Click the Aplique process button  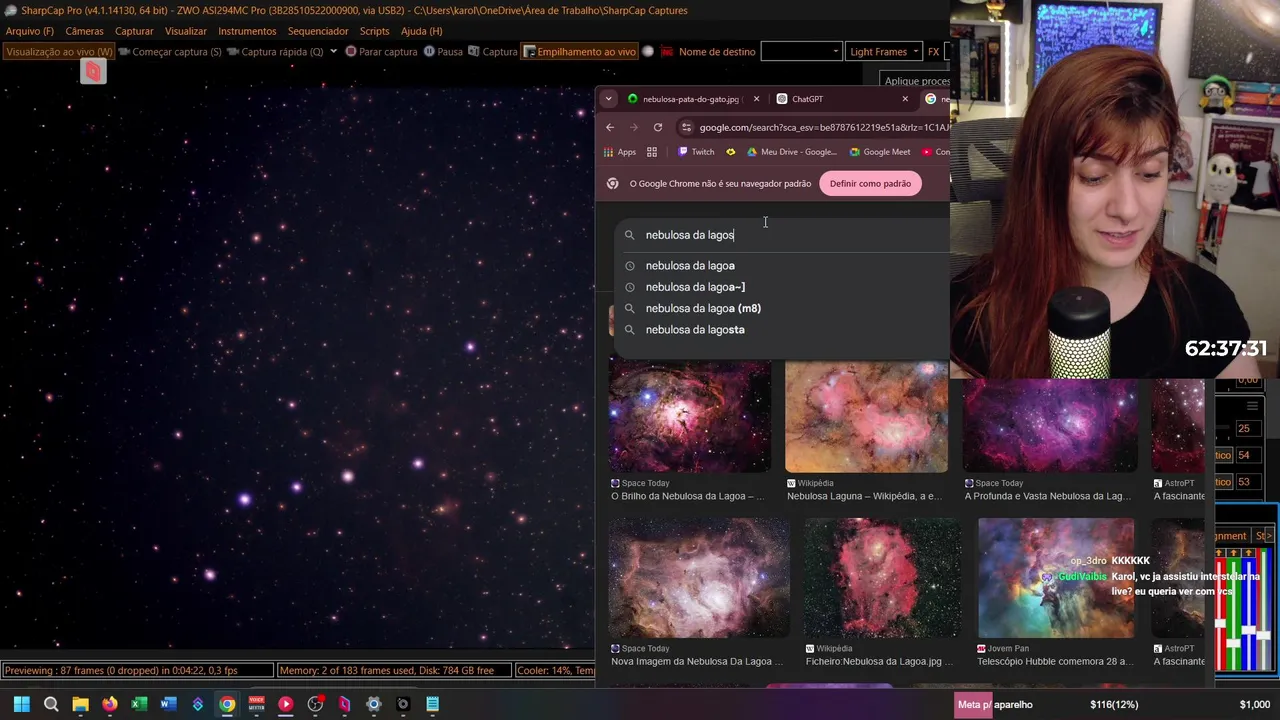[916, 81]
